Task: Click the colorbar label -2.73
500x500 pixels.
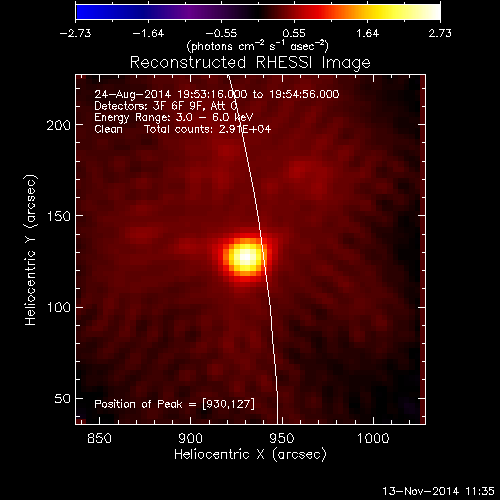Action: [75, 33]
